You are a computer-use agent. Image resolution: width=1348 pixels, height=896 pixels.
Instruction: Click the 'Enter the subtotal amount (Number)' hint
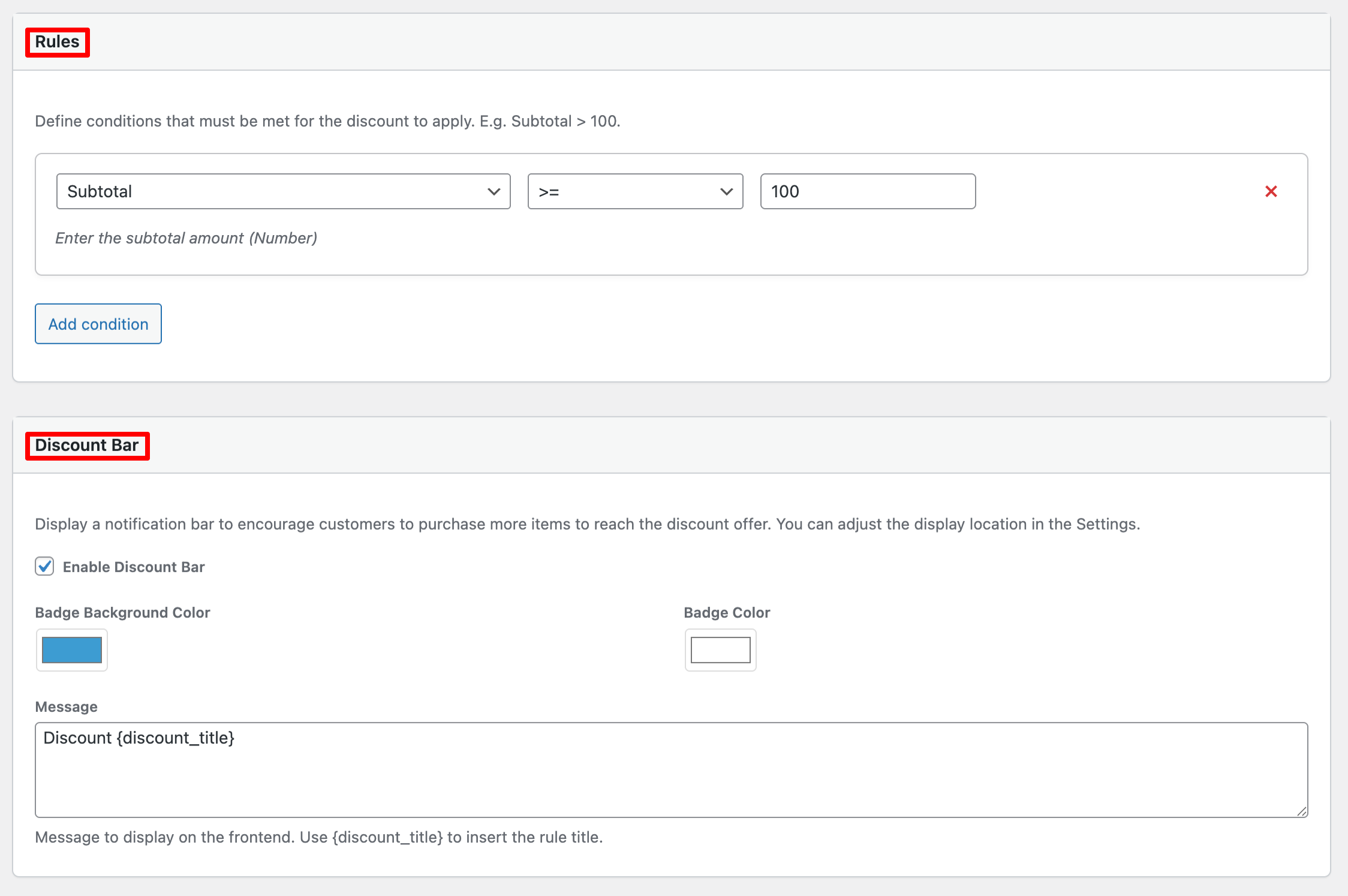[x=186, y=238]
